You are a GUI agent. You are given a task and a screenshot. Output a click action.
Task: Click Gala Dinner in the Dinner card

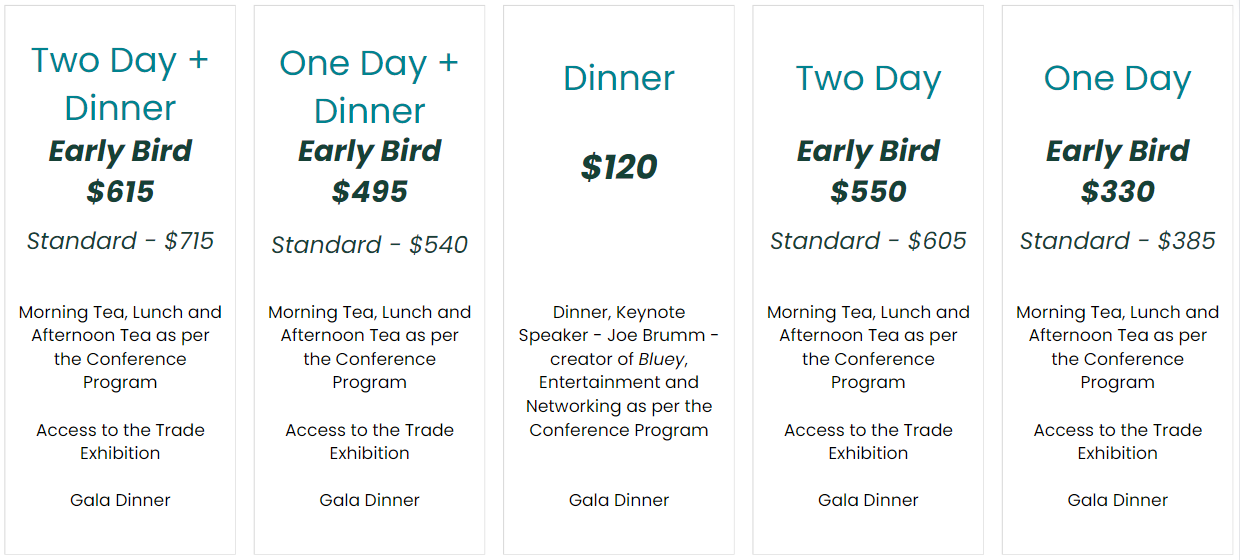click(619, 500)
